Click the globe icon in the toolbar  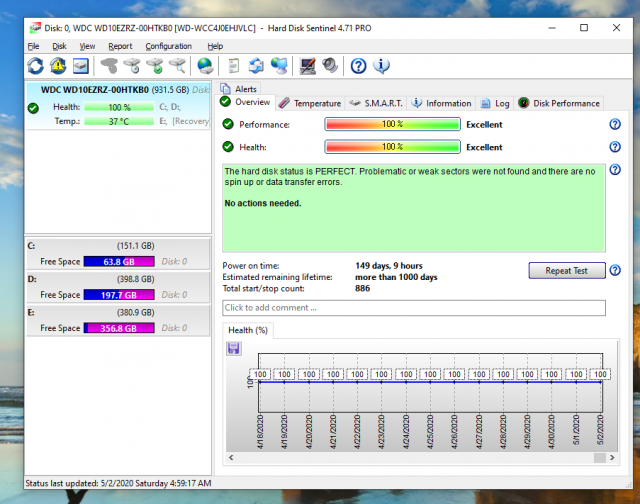[x=205, y=66]
